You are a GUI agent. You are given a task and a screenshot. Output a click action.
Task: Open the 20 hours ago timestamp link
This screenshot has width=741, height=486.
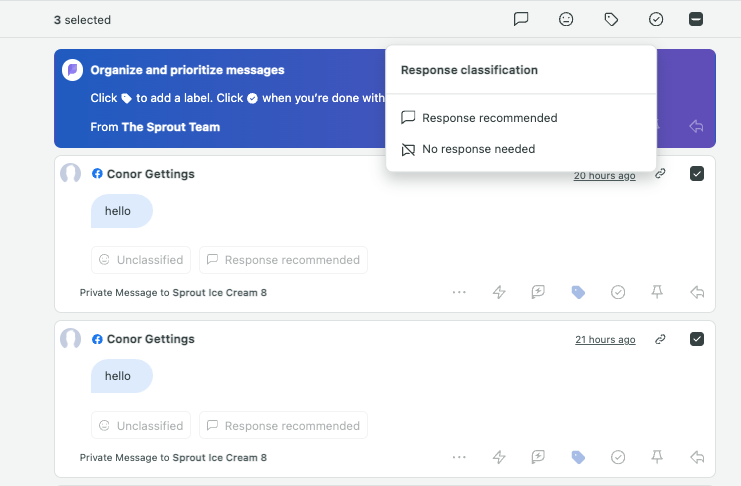[604, 175]
